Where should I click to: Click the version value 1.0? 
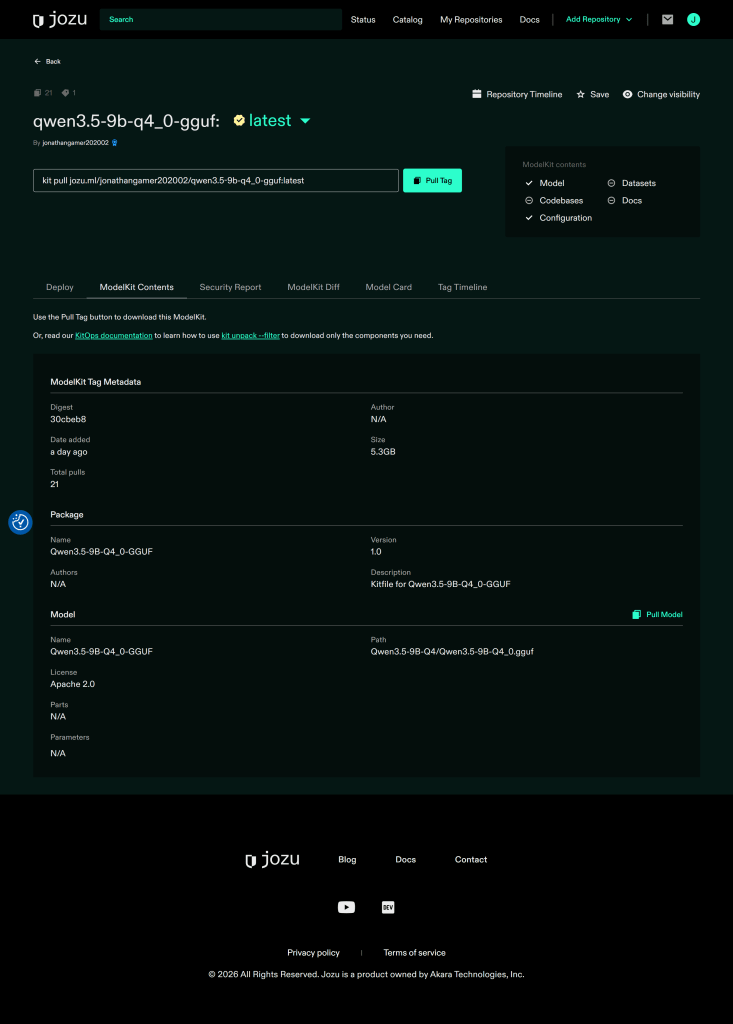tap(376, 552)
